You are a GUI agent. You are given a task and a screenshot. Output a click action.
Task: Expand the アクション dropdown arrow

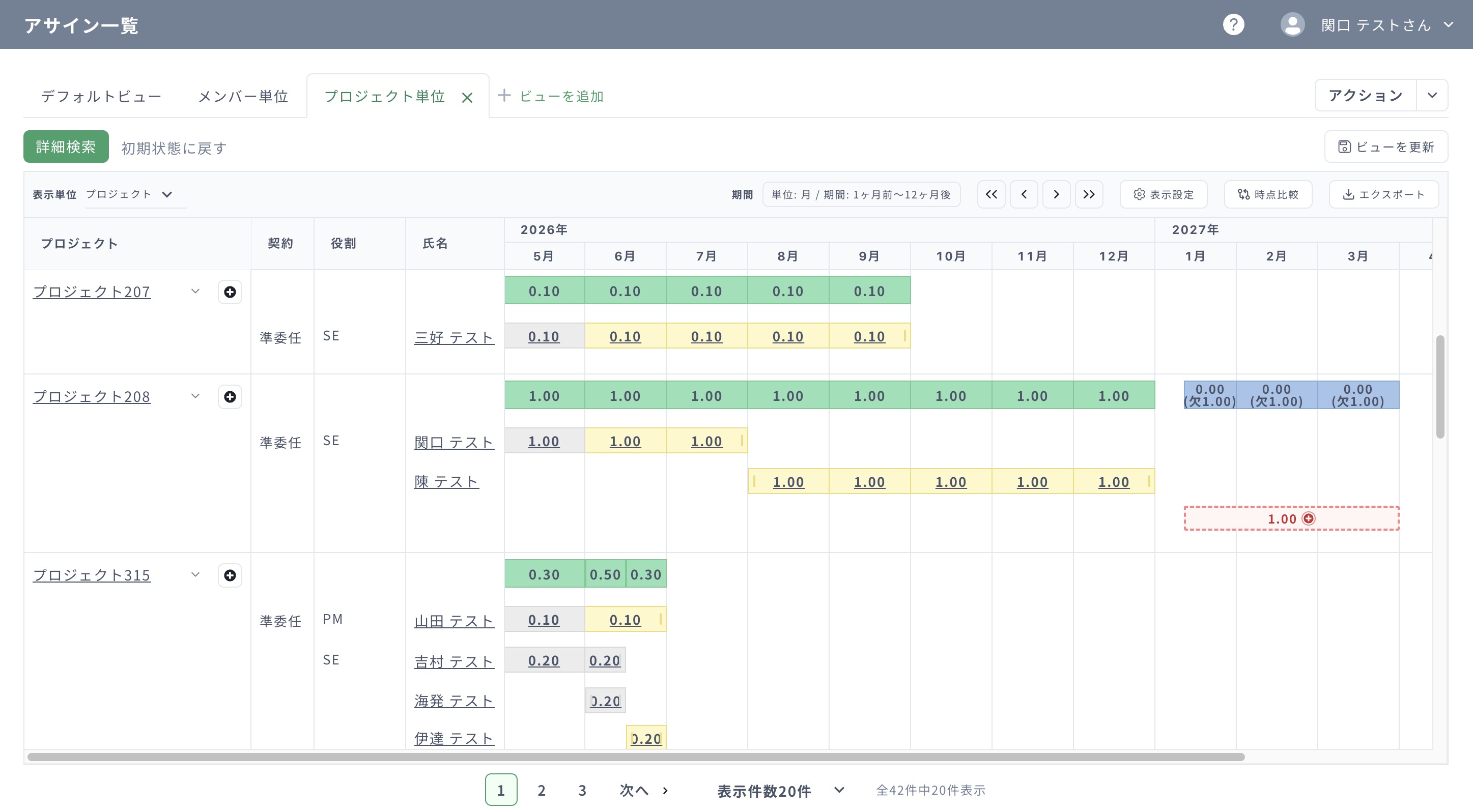(x=1432, y=95)
